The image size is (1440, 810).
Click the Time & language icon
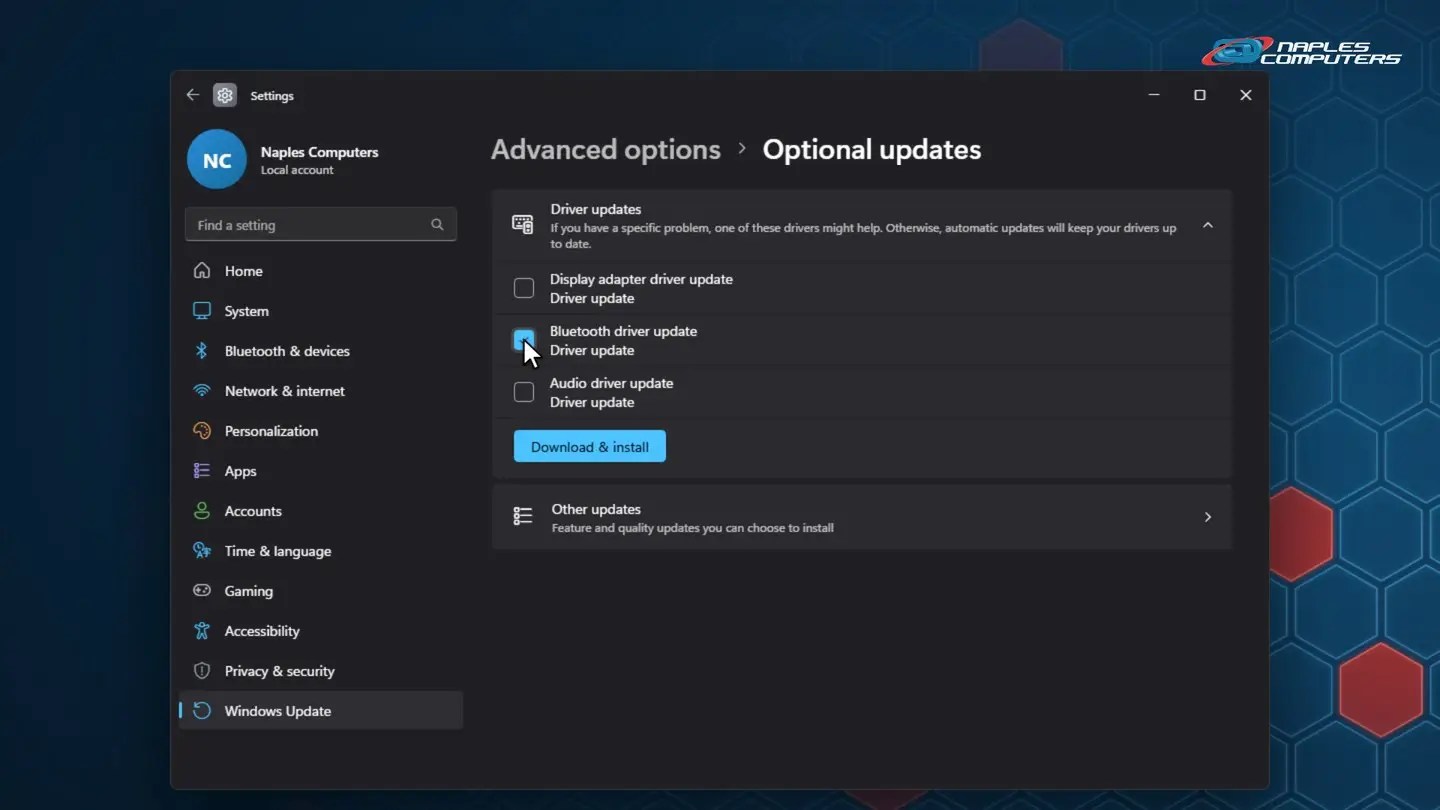coord(202,551)
